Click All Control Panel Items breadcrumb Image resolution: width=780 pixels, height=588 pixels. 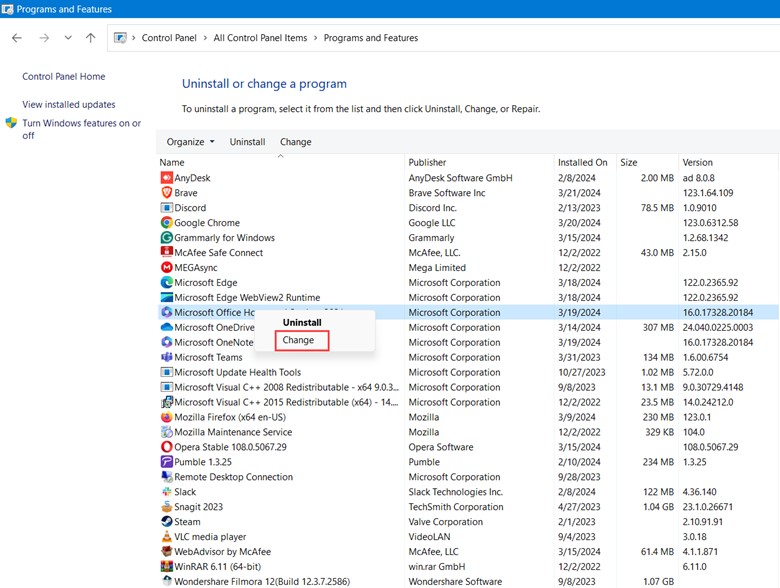pos(260,38)
